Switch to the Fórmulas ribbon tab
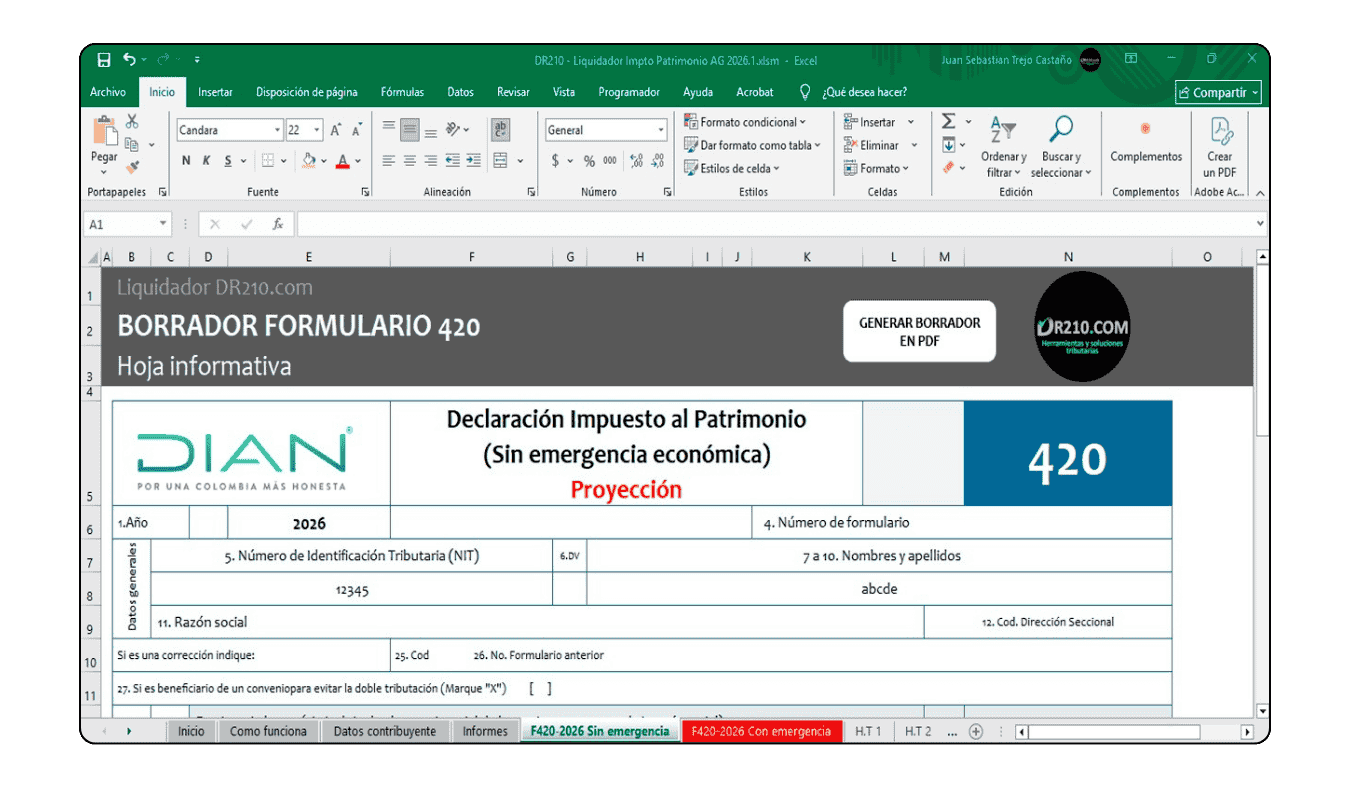Image resolution: width=1350 pixels, height=788 pixels. pyautogui.click(x=401, y=91)
